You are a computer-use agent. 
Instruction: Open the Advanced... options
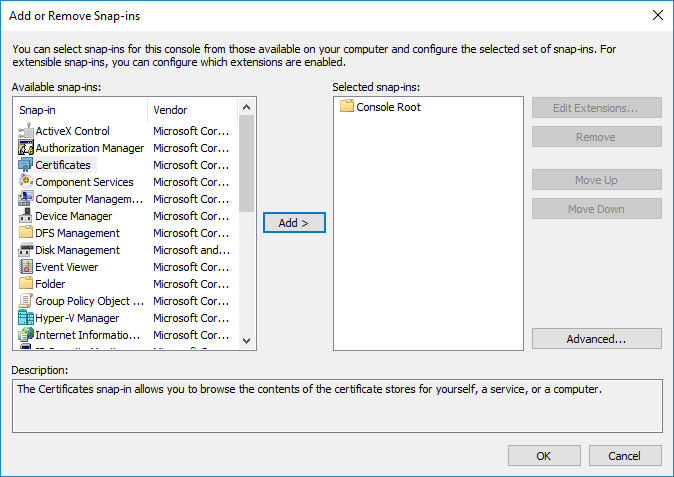click(597, 339)
